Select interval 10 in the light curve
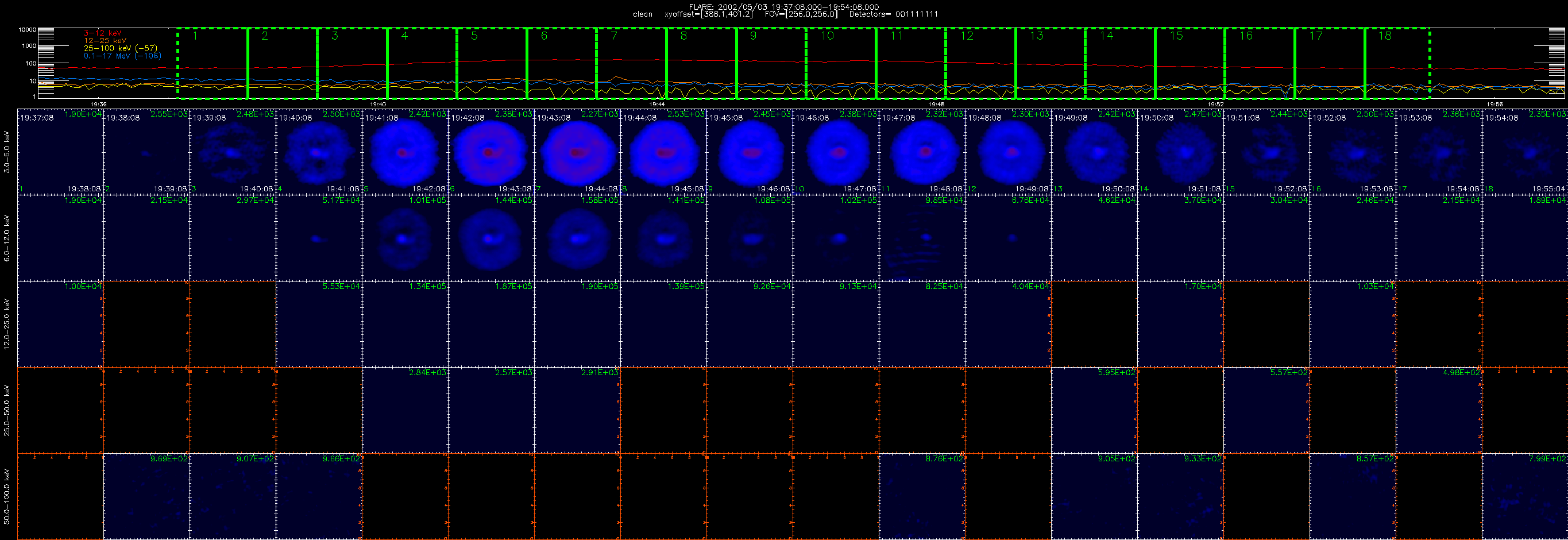 coord(841,63)
